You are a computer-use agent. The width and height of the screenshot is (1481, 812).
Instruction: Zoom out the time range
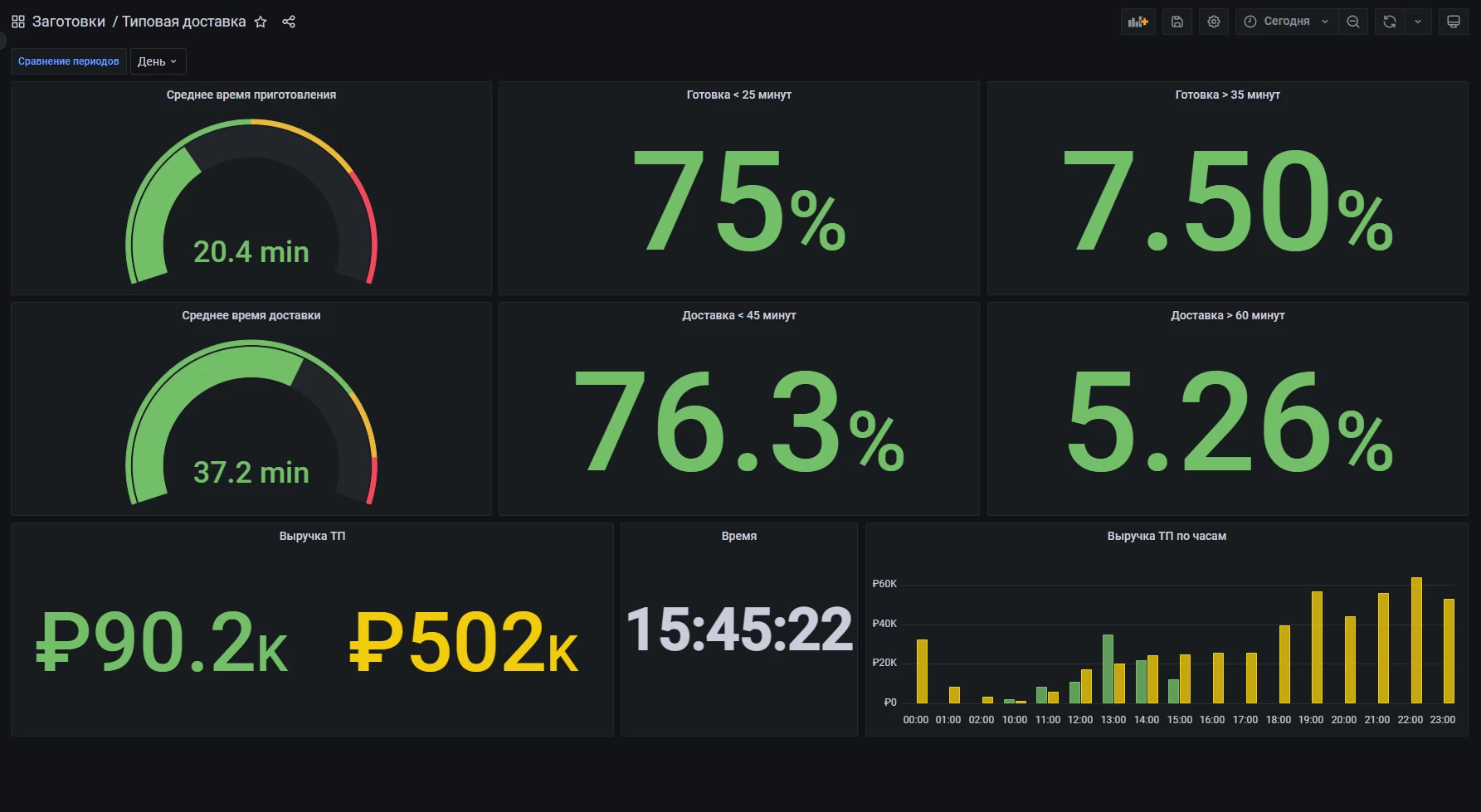tap(1353, 22)
